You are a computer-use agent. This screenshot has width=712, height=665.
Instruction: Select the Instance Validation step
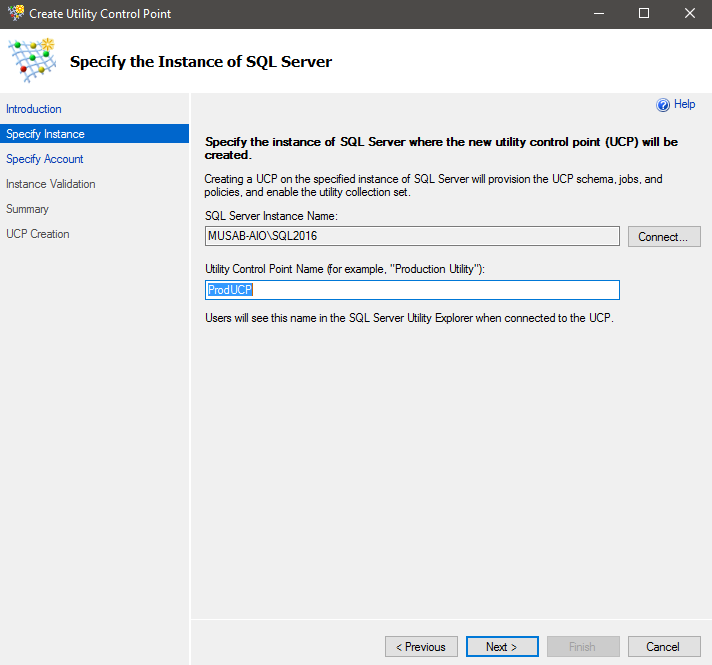51,184
